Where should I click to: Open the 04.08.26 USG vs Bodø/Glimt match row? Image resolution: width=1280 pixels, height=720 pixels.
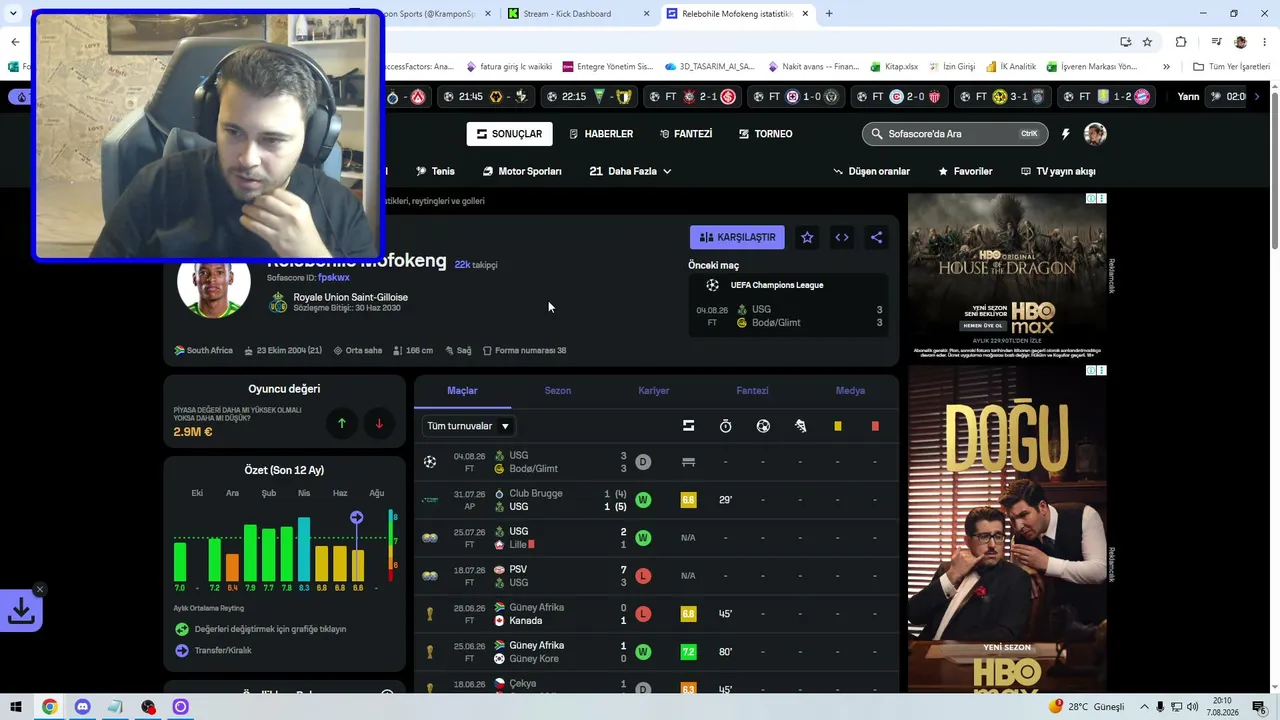656,462
